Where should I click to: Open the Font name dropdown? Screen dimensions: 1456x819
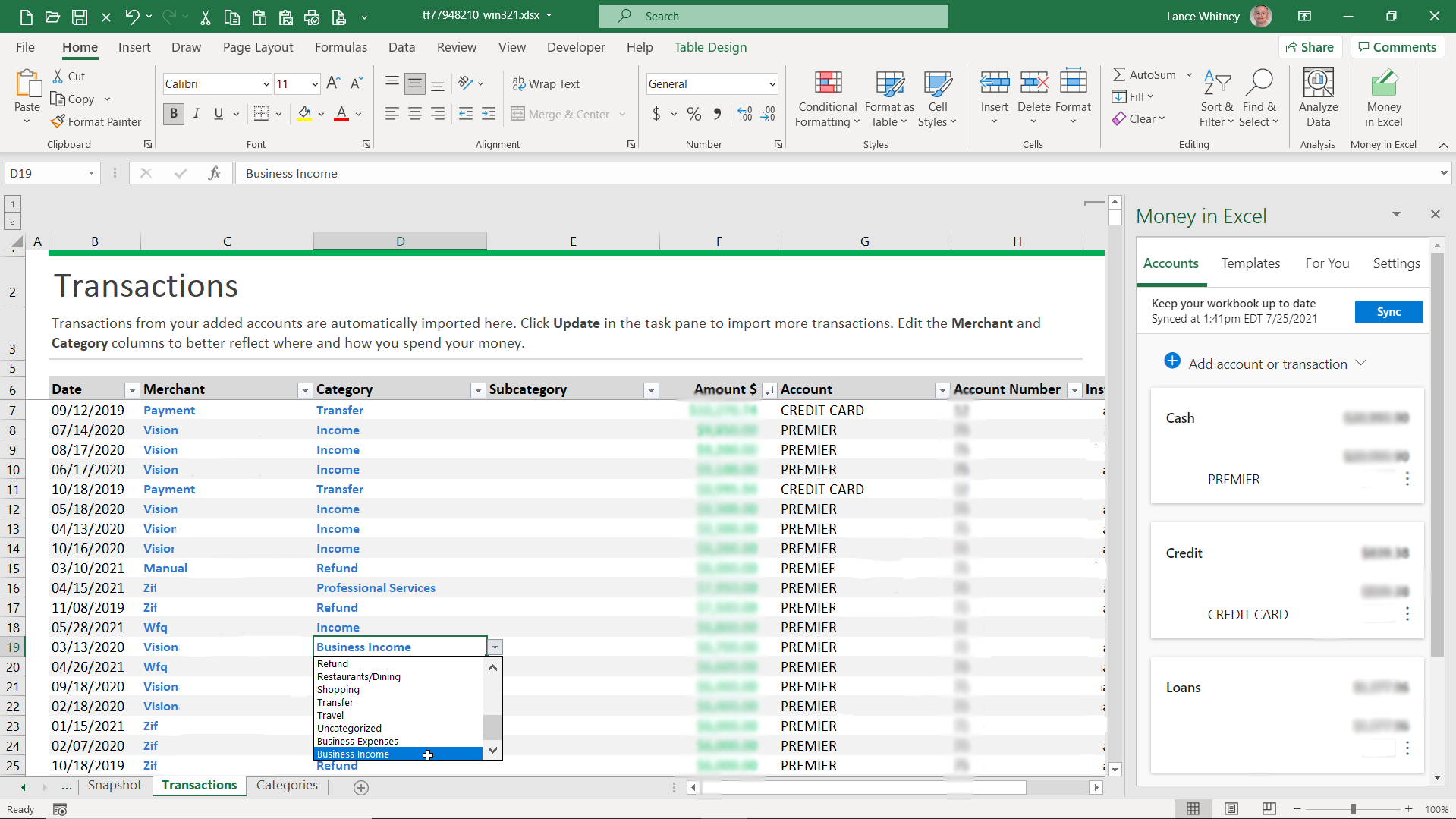[266, 84]
